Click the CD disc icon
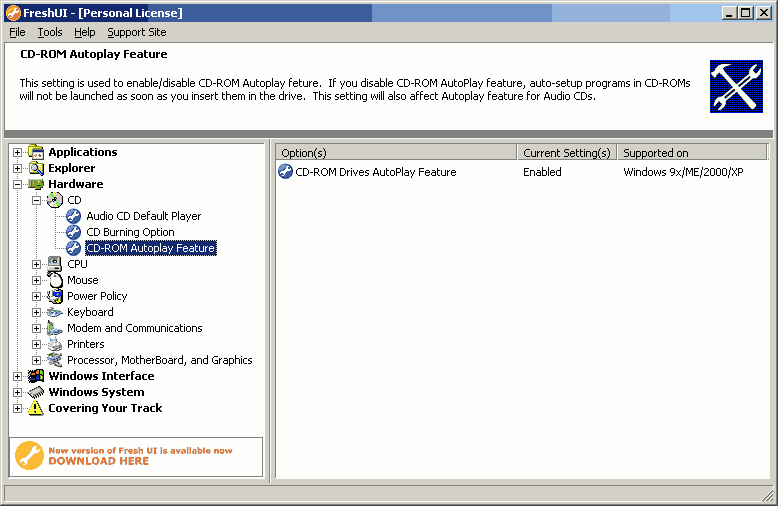The image size is (778, 506). tap(55, 200)
